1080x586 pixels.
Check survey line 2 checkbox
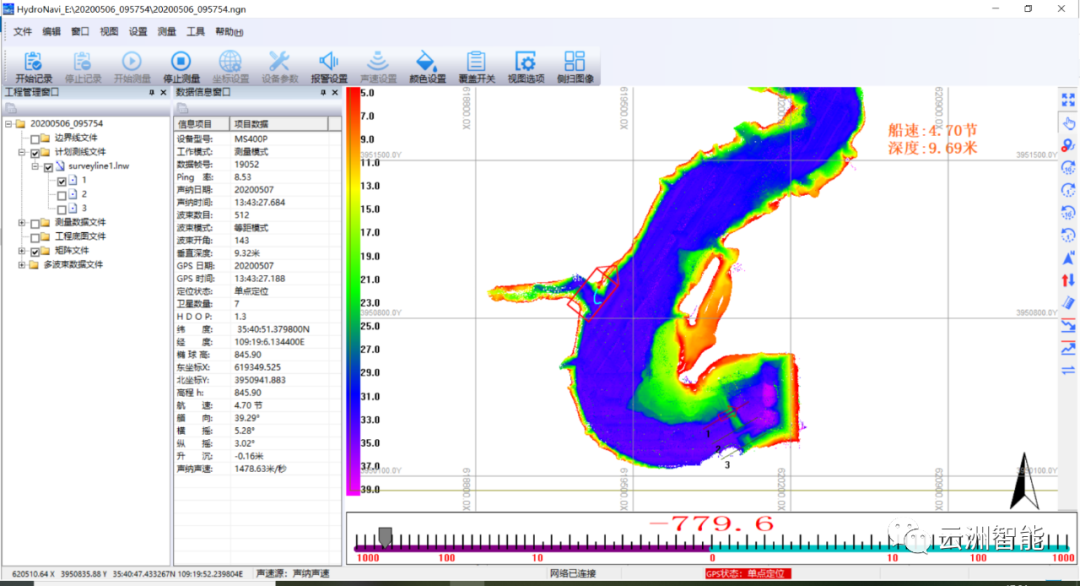pos(62,194)
